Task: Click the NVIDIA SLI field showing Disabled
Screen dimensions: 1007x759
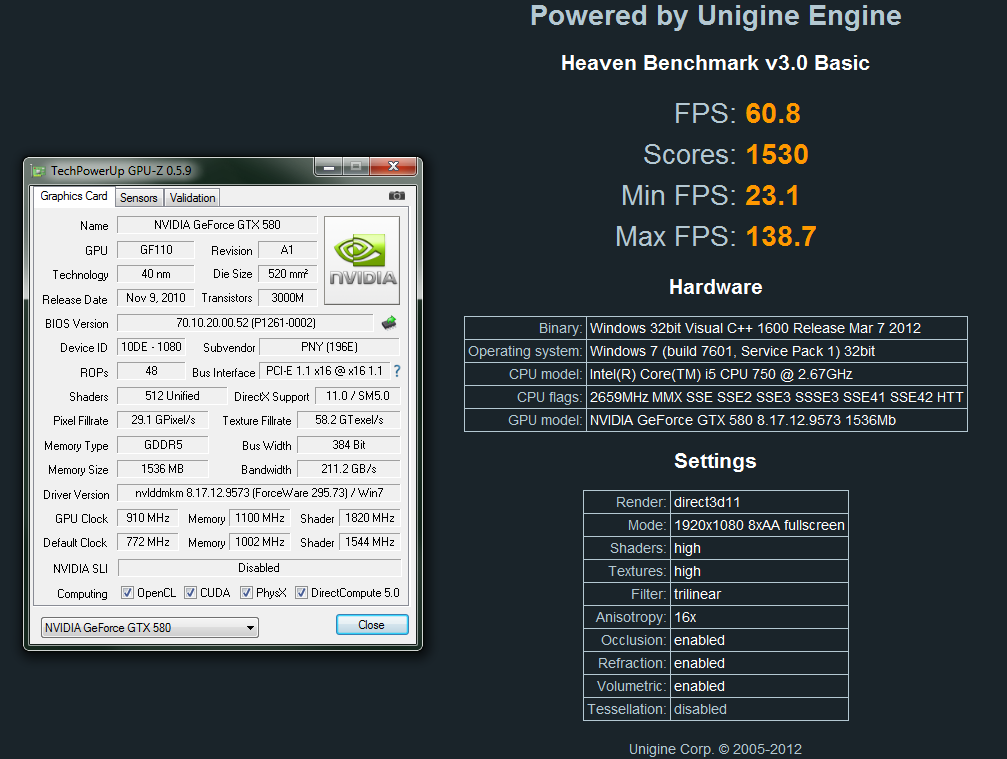Action: click(259, 568)
